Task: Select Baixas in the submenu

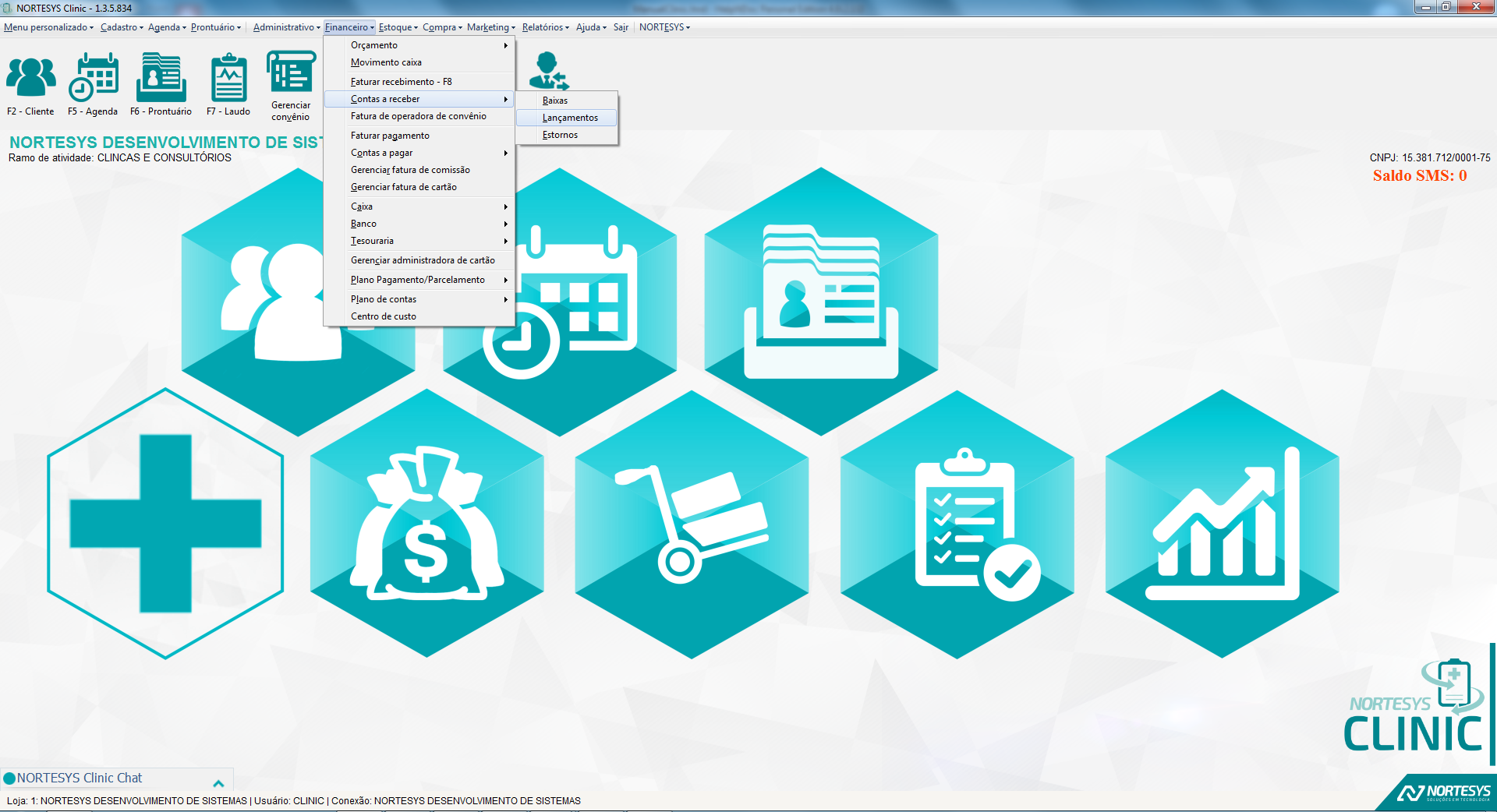Action: click(567, 101)
